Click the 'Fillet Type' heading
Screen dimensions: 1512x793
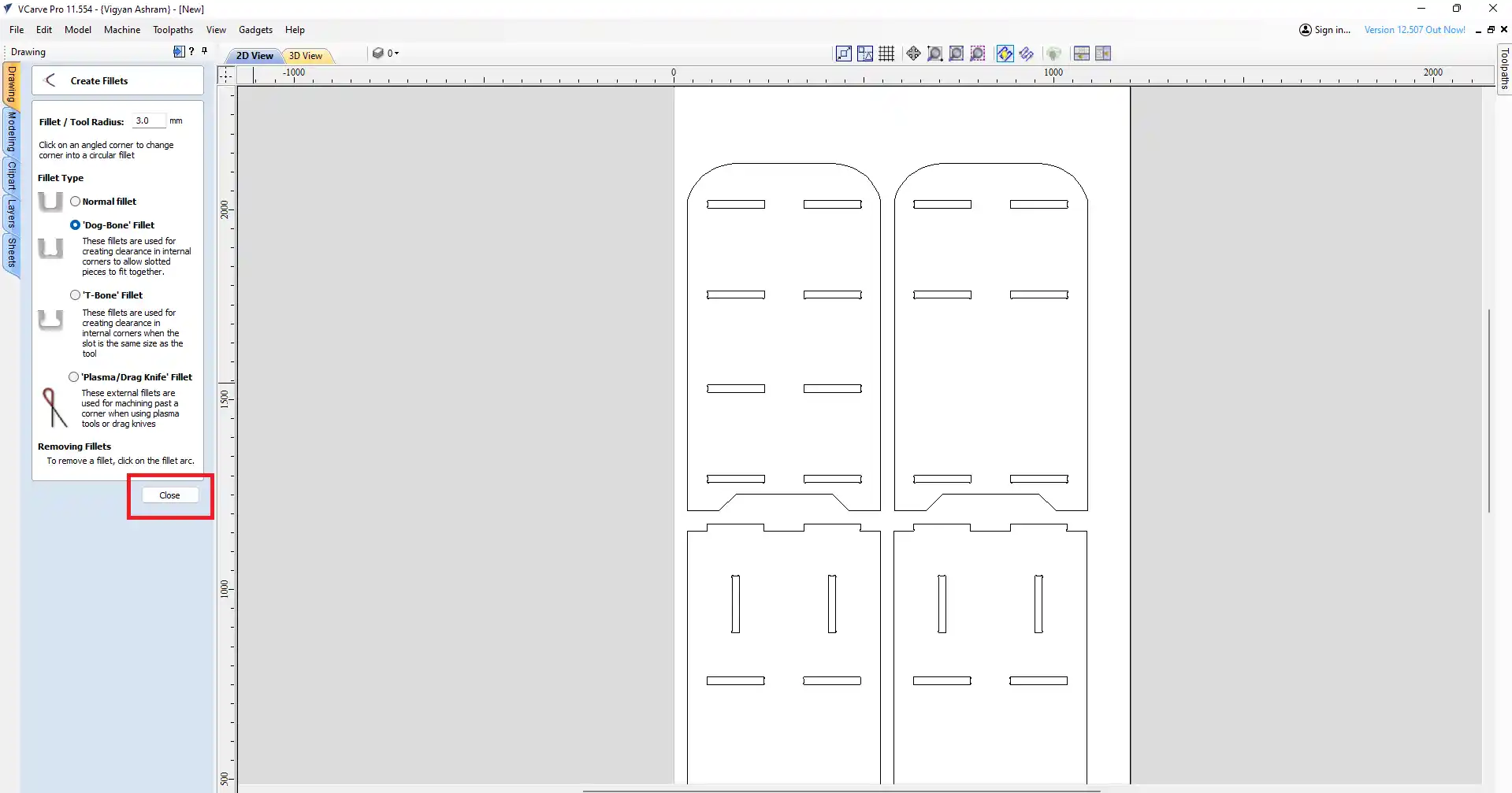point(61,178)
